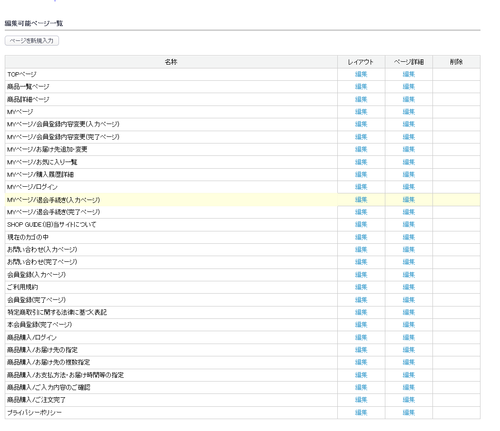This screenshot has height=431, width=500.
Task: Open layout 編集 for 会員登録(入力ページ)
Action: [x=361, y=275]
